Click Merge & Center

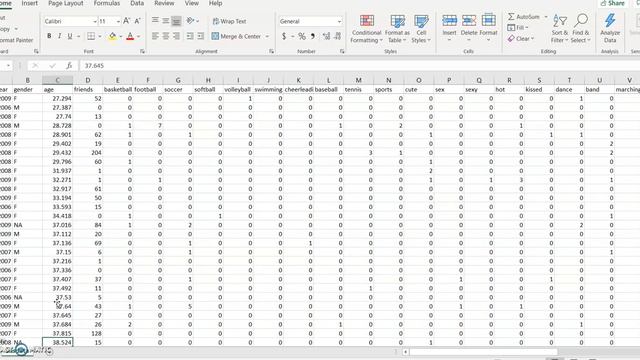click(236, 36)
